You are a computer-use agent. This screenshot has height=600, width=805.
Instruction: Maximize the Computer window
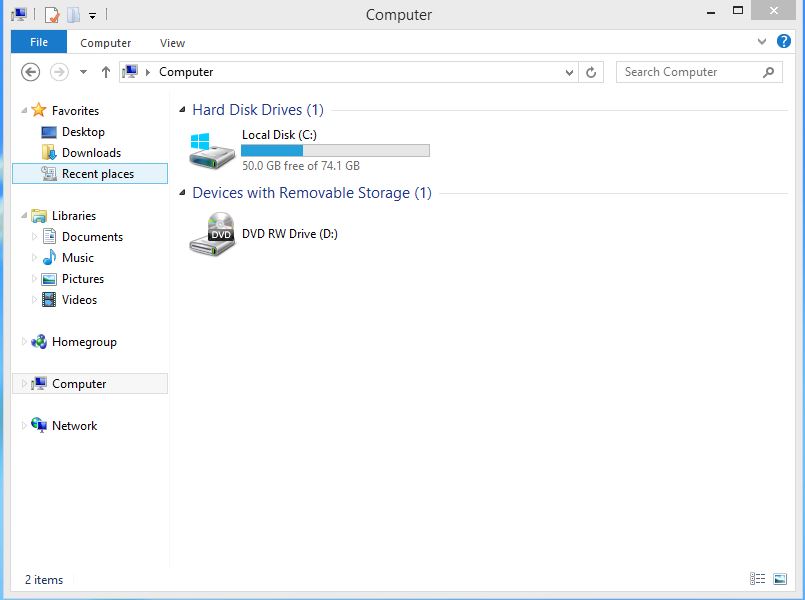coord(738,11)
